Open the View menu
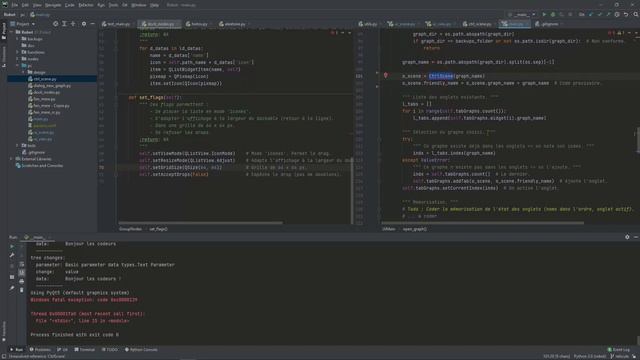 pyautogui.click(x=37, y=5)
